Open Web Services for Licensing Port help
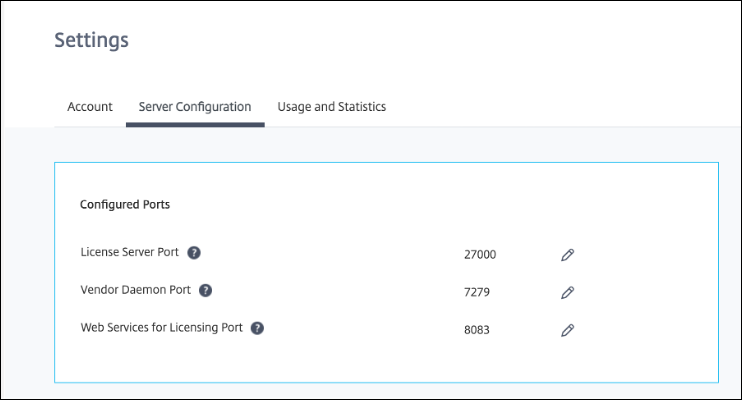The height and width of the screenshot is (400, 742). pos(257,327)
